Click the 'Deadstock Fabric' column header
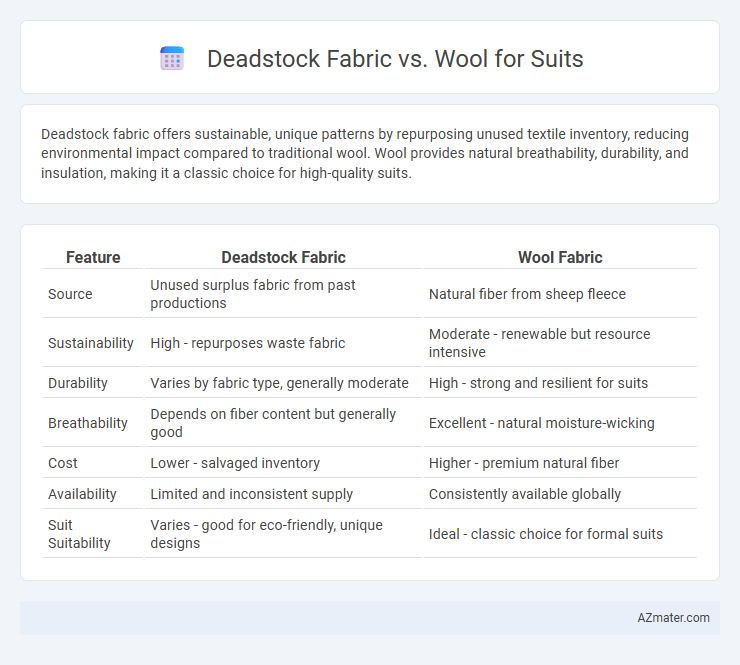 coord(283,257)
